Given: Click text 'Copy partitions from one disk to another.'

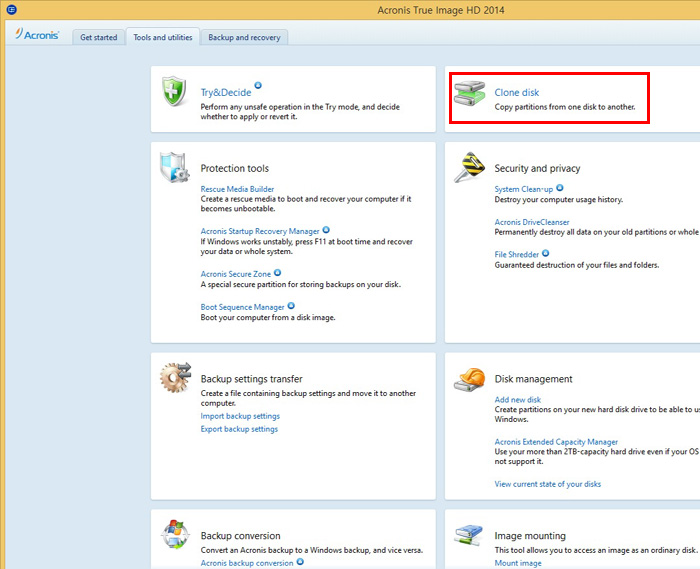Looking at the screenshot, I should click(565, 107).
